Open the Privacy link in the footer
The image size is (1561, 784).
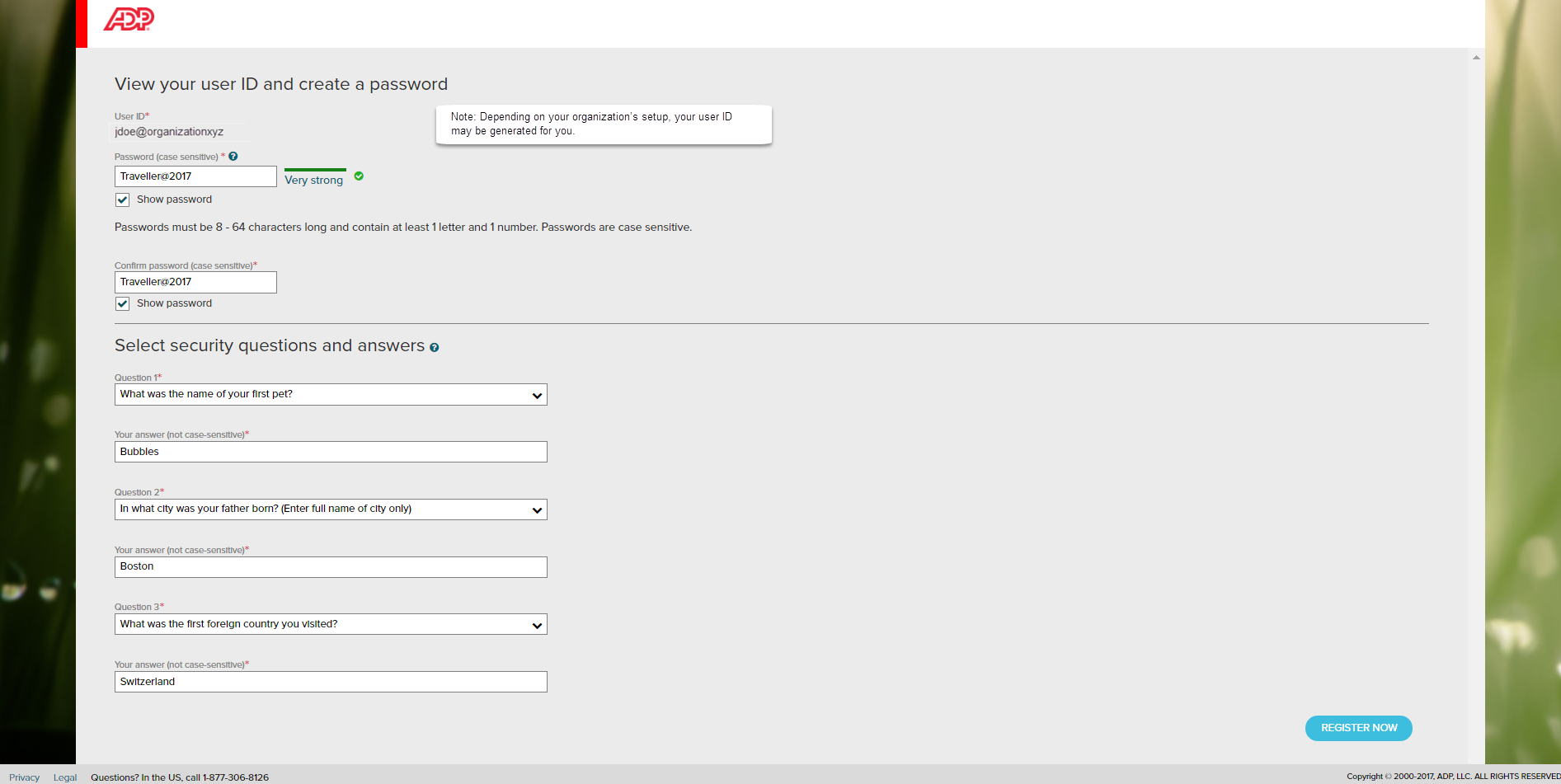[x=24, y=777]
